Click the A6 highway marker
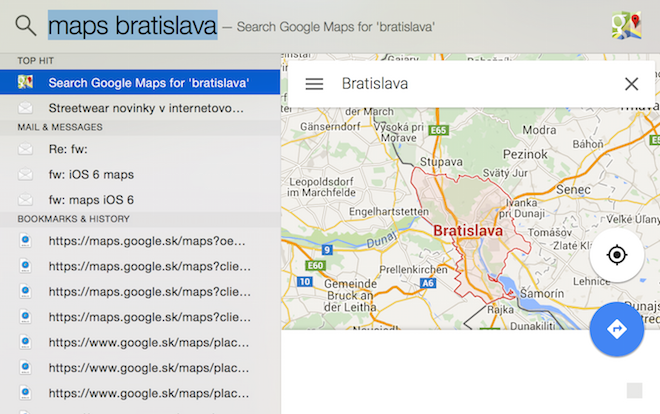 (427, 283)
